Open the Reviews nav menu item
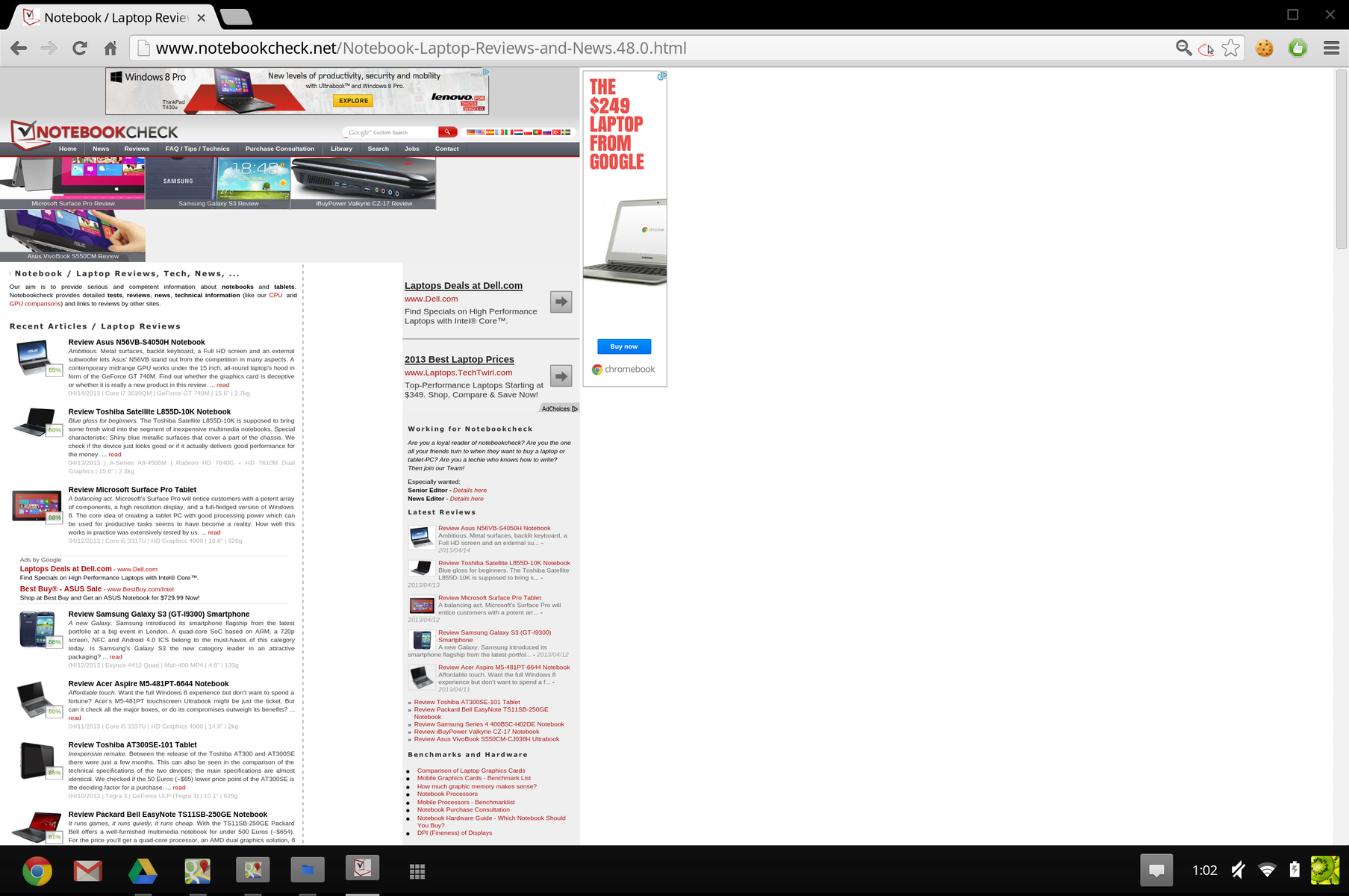The image size is (1349, 896). pos(137,149)
